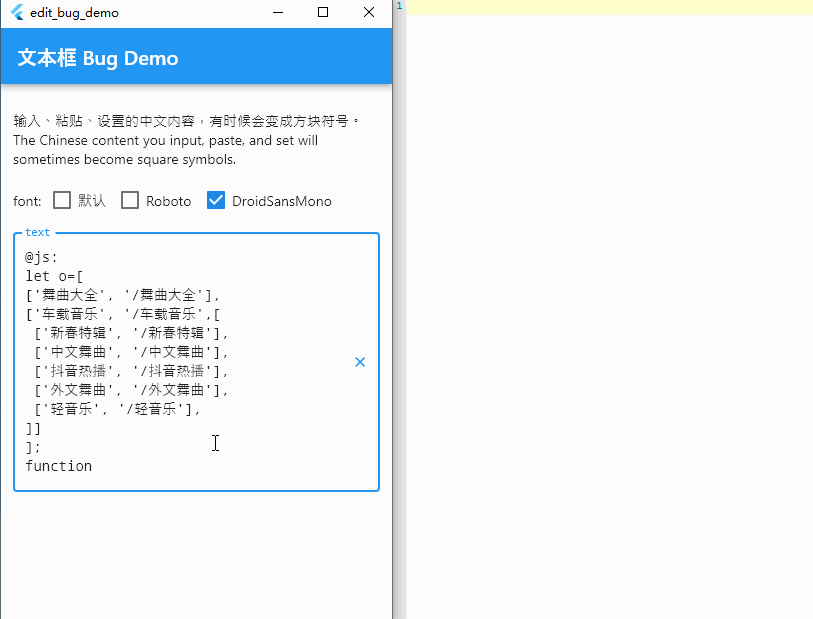
Task: Enable the 默认 font checkbox
Action: coord(61,200)
